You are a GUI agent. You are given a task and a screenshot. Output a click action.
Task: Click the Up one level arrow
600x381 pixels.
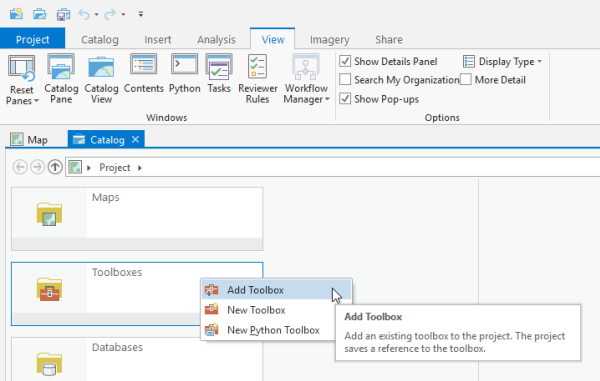click(x=55, y=167)
